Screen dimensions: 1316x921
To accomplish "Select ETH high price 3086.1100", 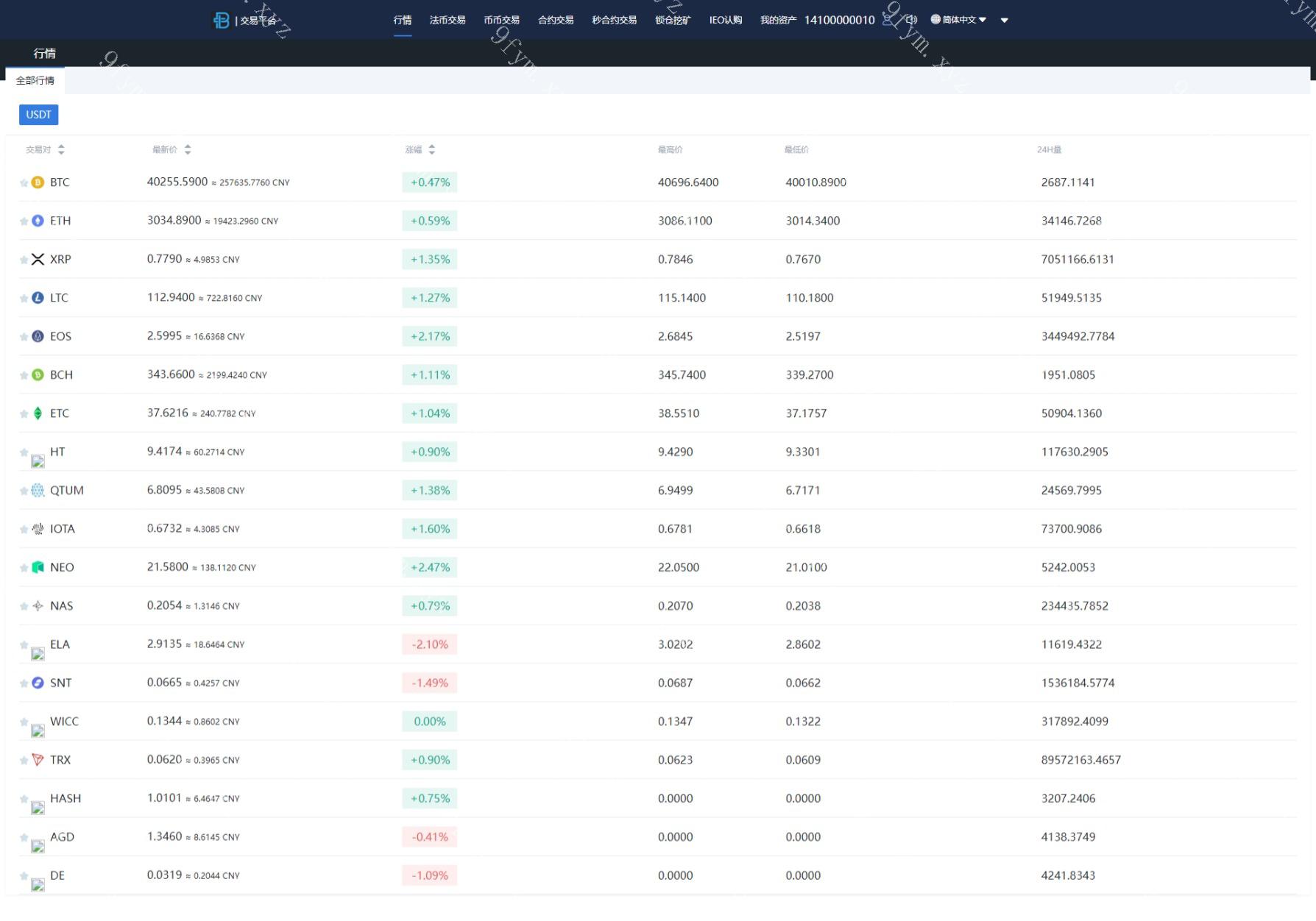I will (685, 221).
